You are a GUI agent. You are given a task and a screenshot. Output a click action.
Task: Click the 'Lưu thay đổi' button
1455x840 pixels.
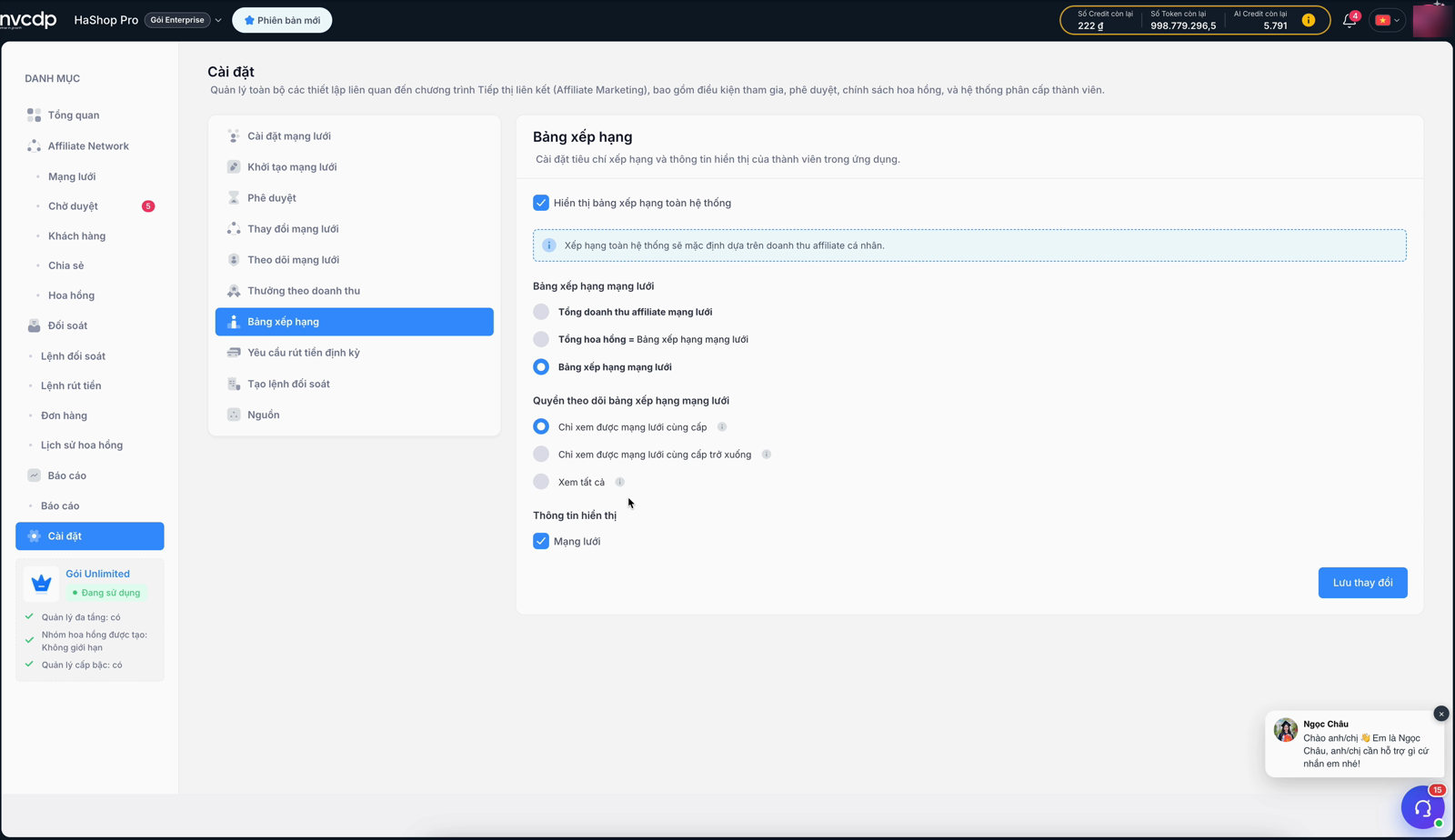point(1362,583)
